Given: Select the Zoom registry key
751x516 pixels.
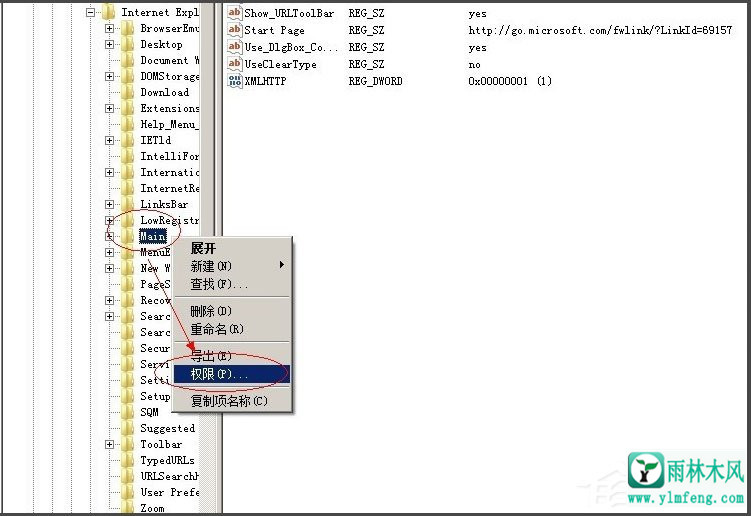Looking at the screenshot, I should 152,508.
